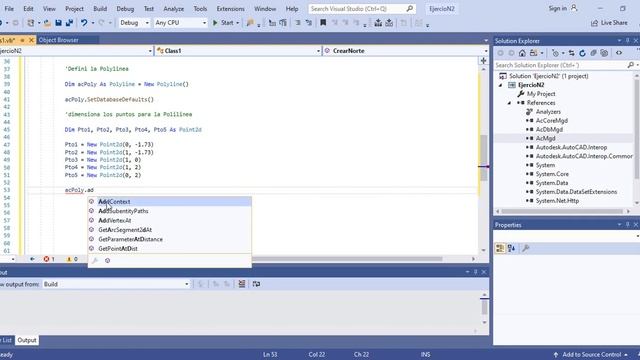Select GetPointAtDist suggestion
The width and height of the screenshot is (640, 360).
pos(169,249)
